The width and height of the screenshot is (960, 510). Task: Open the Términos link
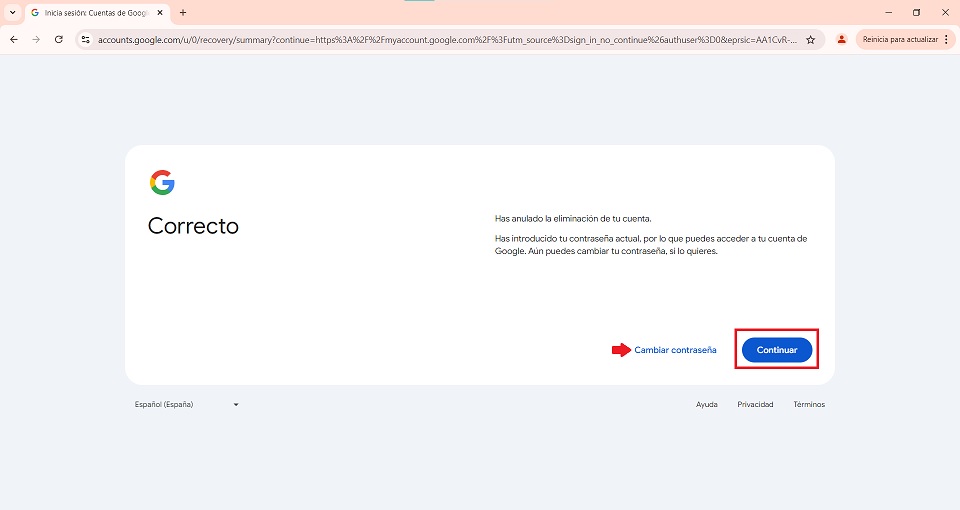coord(809,404)
